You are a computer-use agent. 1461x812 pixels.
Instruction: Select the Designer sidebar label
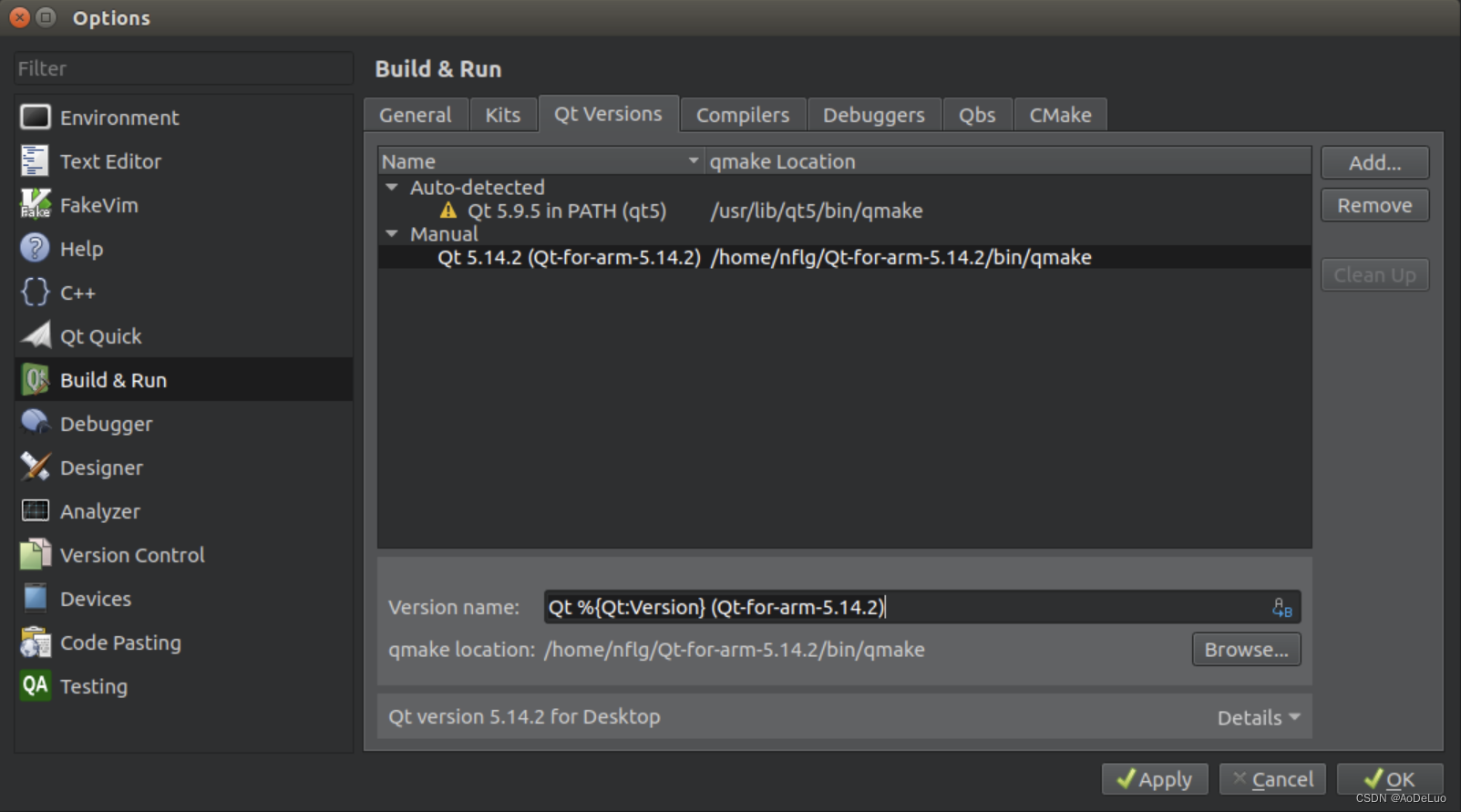tap(101, 468)
